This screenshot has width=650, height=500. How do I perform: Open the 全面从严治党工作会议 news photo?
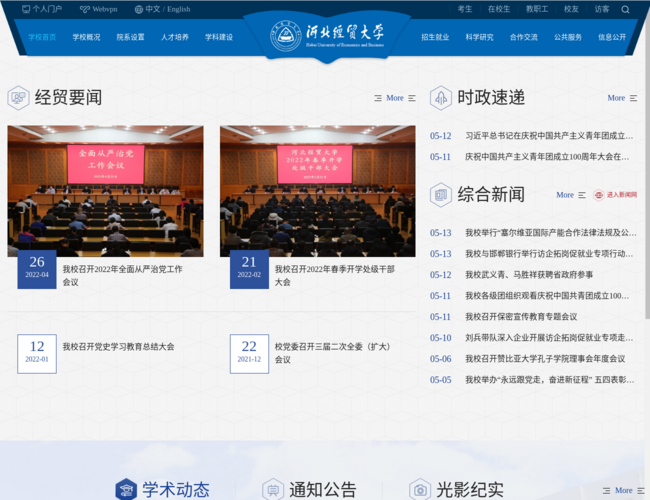pos(105,190)
